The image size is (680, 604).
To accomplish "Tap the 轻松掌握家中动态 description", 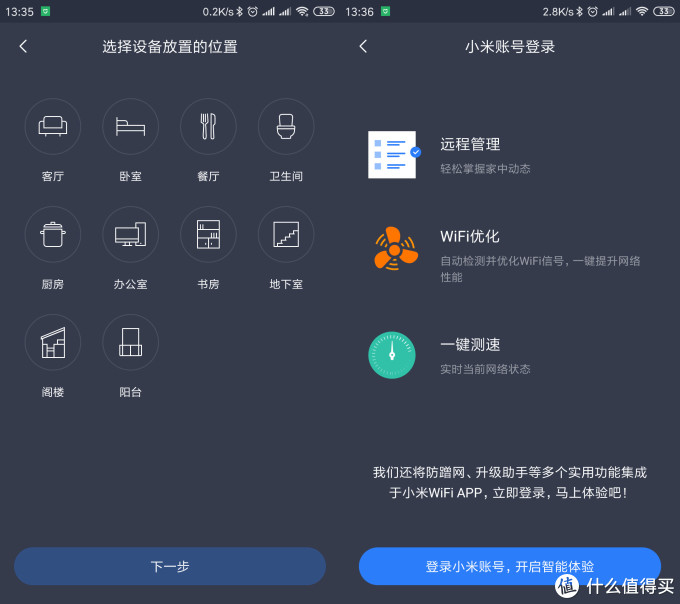I will click(x=485, y=168).
